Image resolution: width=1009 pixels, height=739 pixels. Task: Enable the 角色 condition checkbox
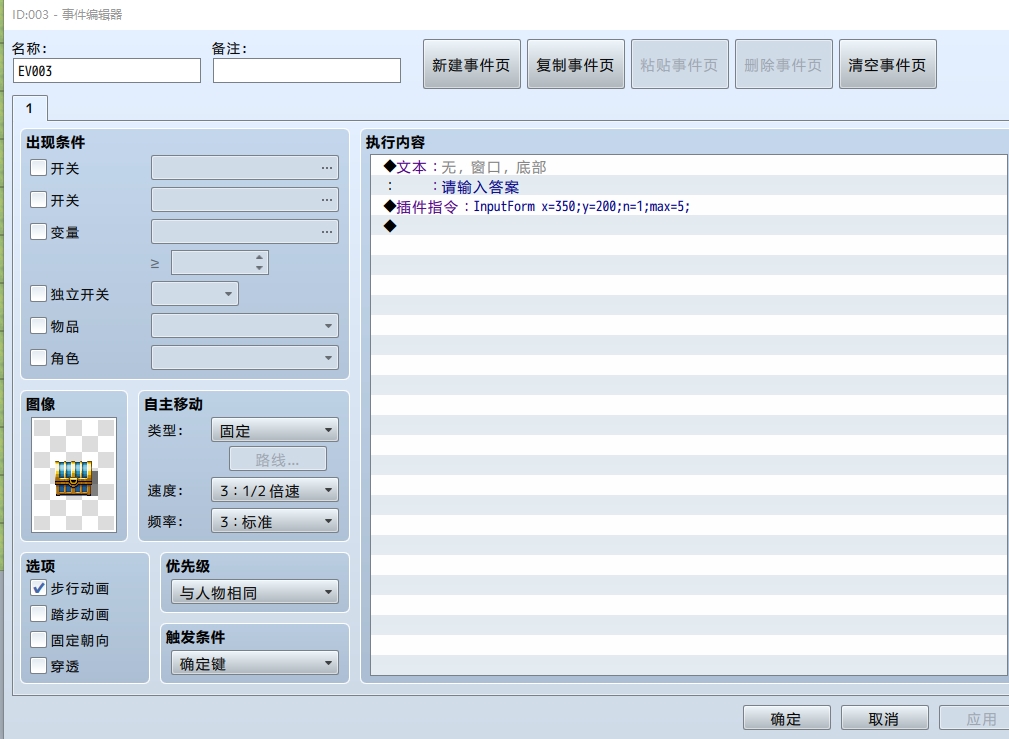click(x=39, y=358)
